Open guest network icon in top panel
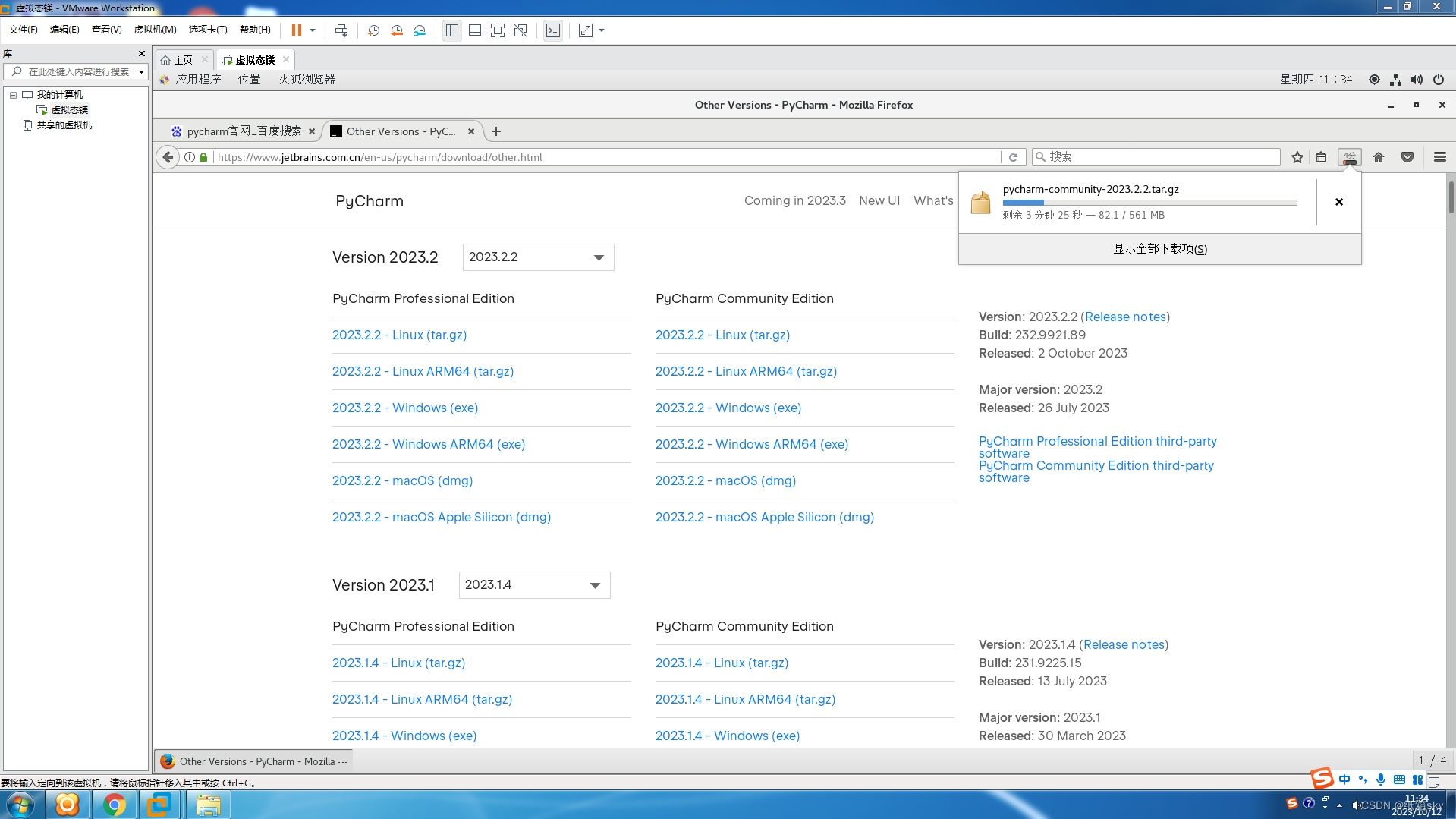This screenshot has height=819, width=1456. [x=1395, y=79]
